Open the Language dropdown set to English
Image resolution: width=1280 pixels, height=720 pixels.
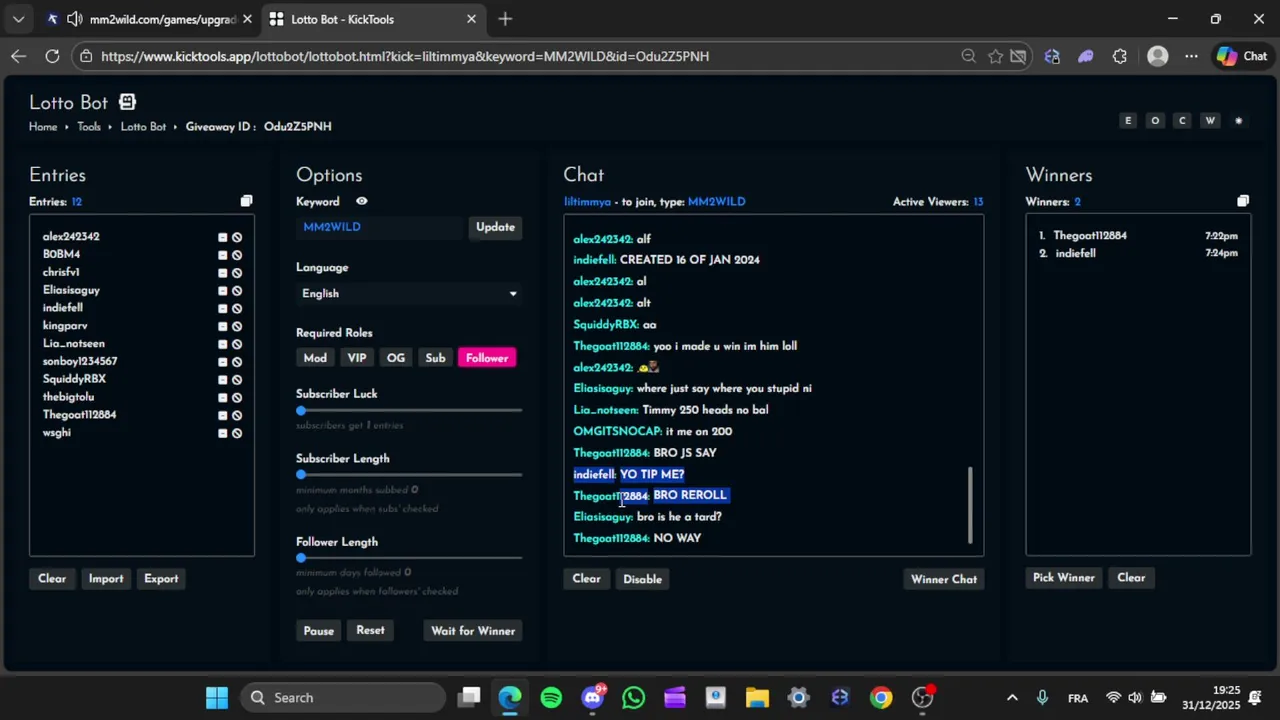click(x=409, y=293)
